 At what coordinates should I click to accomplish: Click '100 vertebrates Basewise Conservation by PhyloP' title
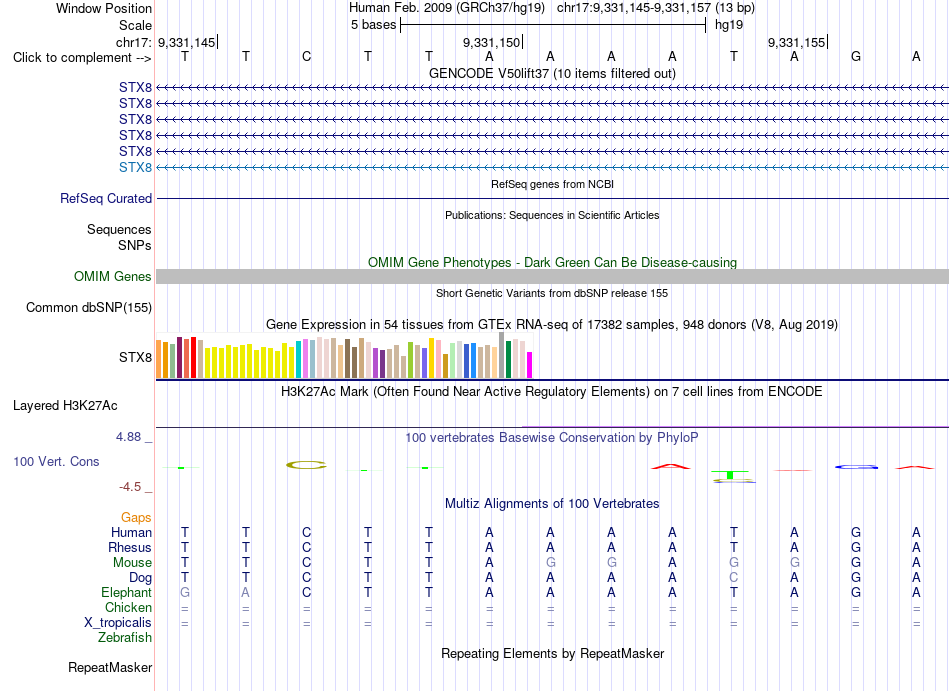click(552, 437)
